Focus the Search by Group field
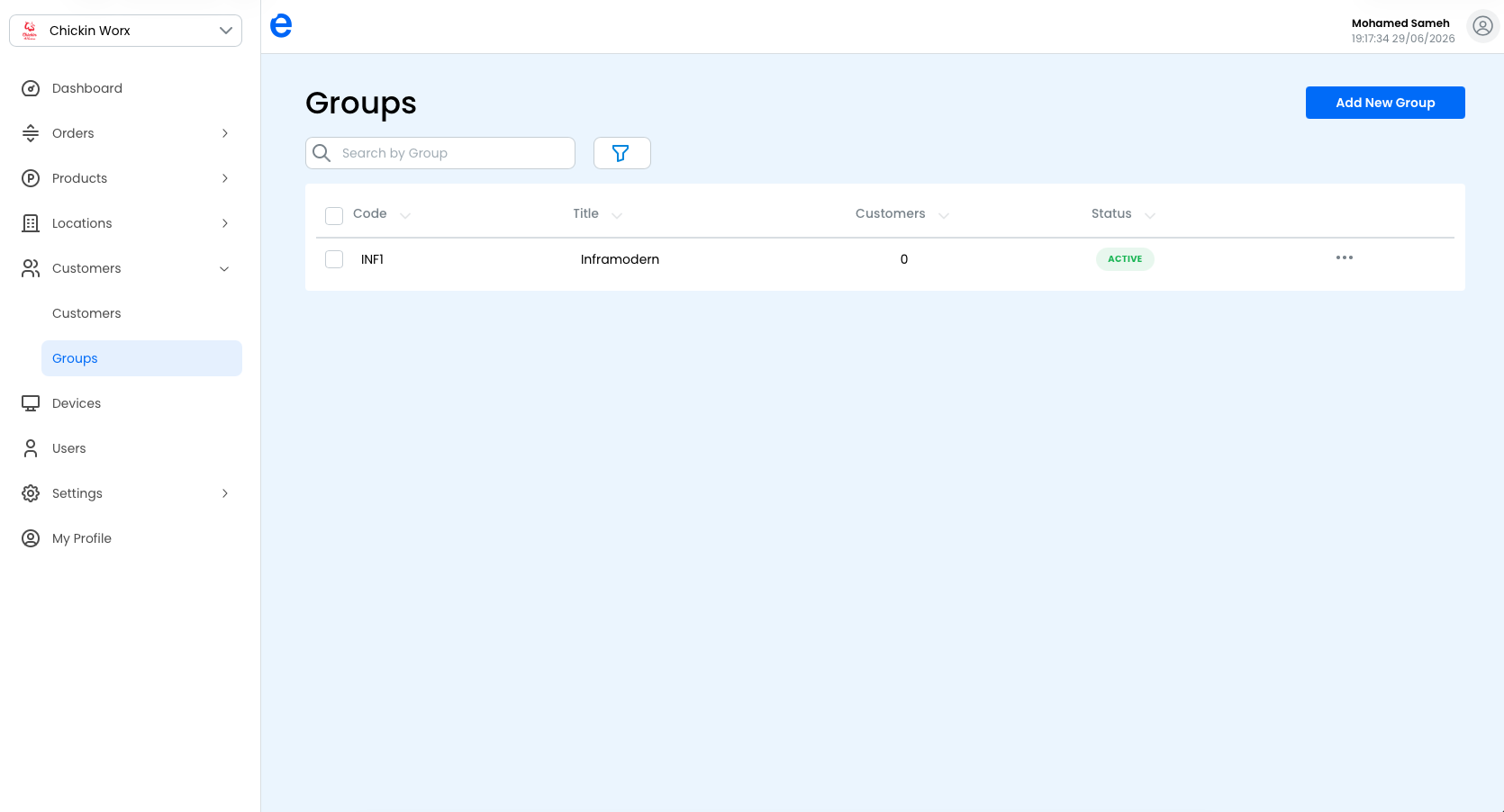1504x812 pixels. click(x=440, y=153)
